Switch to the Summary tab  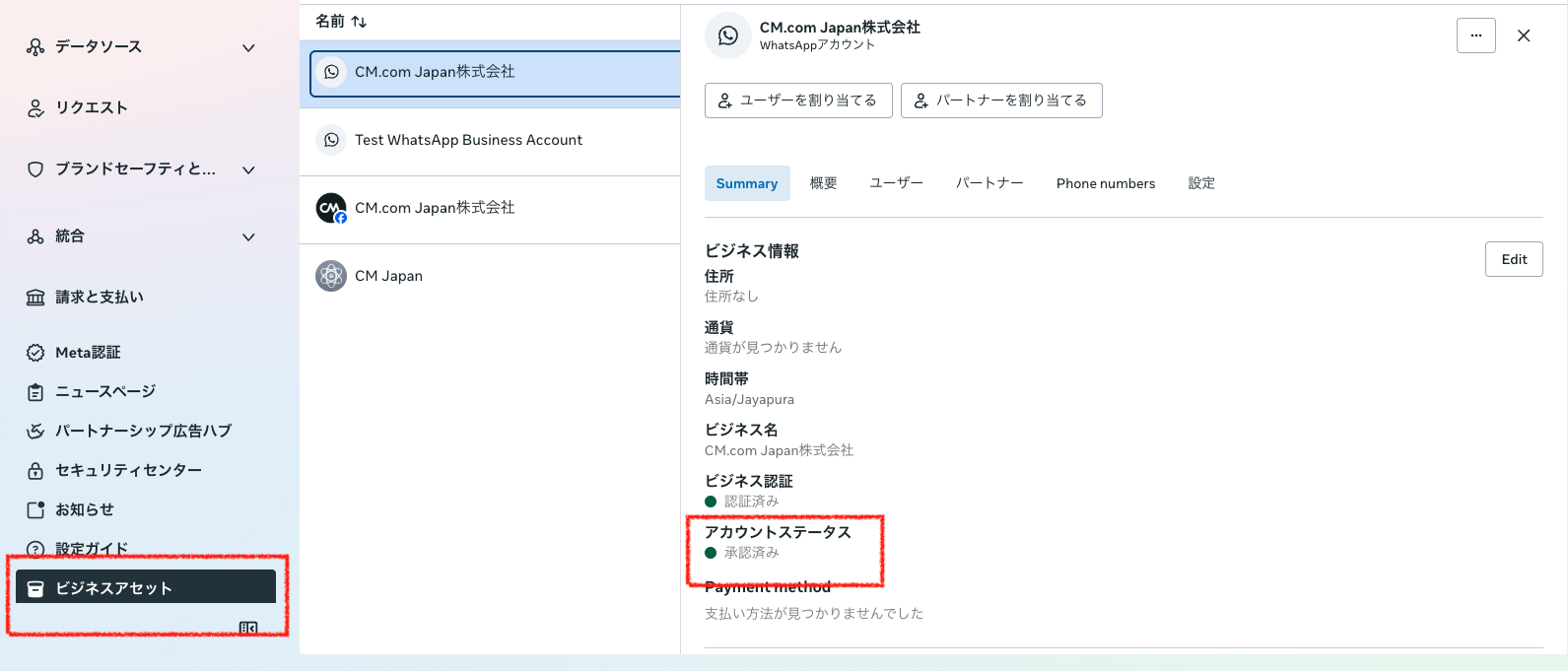click(x=747, y=183)
